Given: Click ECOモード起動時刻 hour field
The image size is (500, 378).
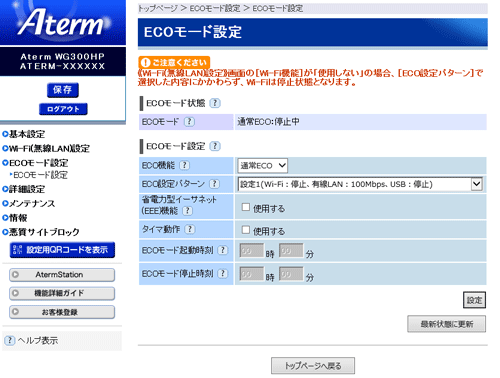Looking at the screenshot, I should (x=252, y=251).
